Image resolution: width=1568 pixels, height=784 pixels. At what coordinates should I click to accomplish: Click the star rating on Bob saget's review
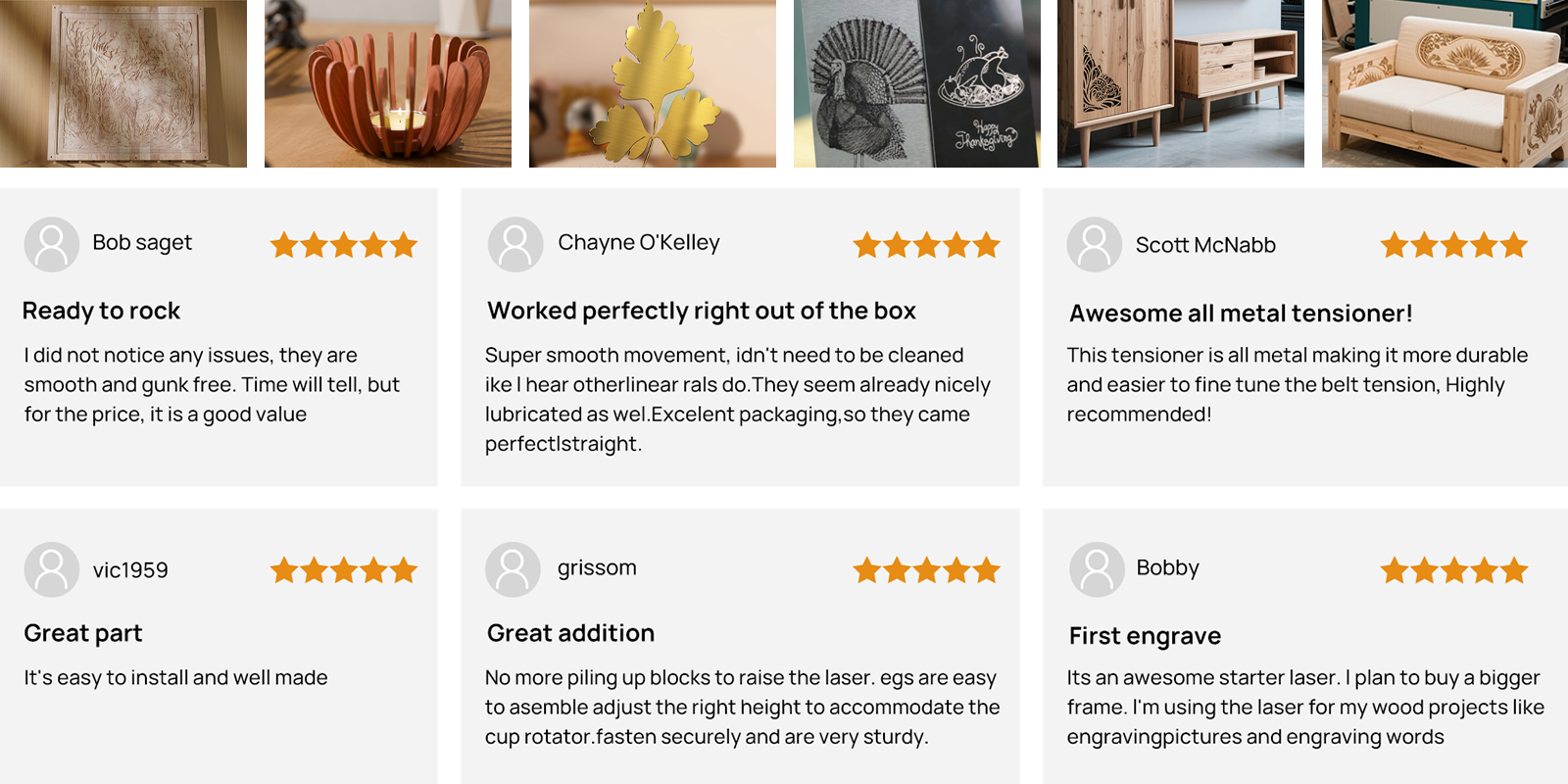pyautogui.click(x=344, y=245)
